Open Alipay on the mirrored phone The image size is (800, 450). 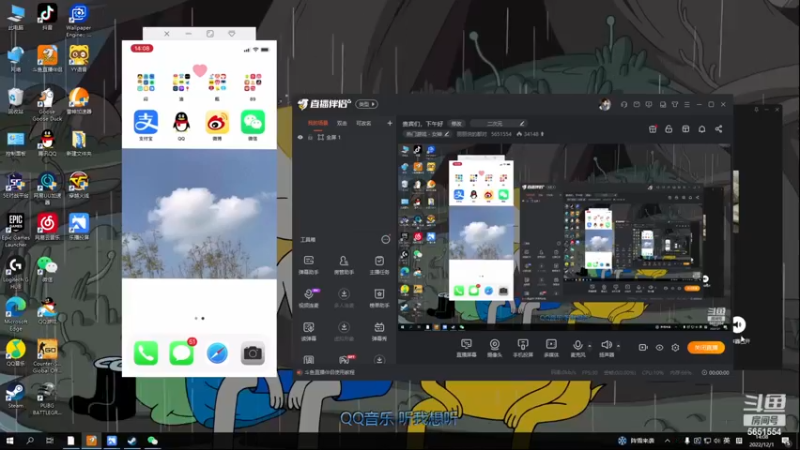click(x=146, y=122)
